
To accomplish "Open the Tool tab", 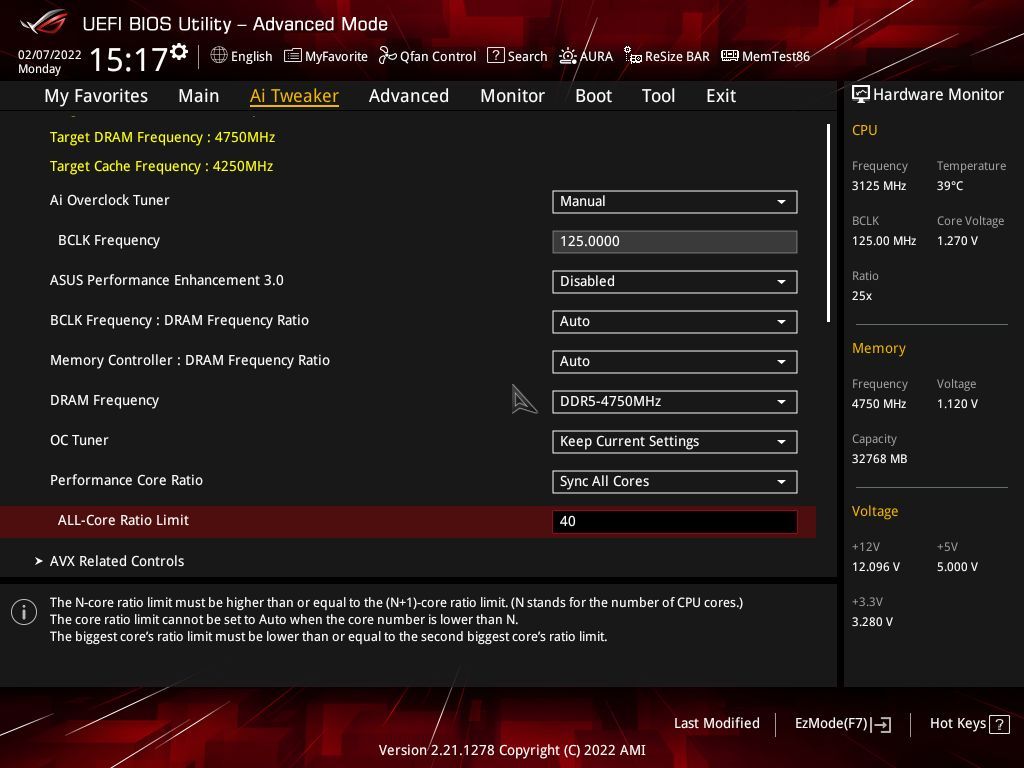I will point(658,96).
